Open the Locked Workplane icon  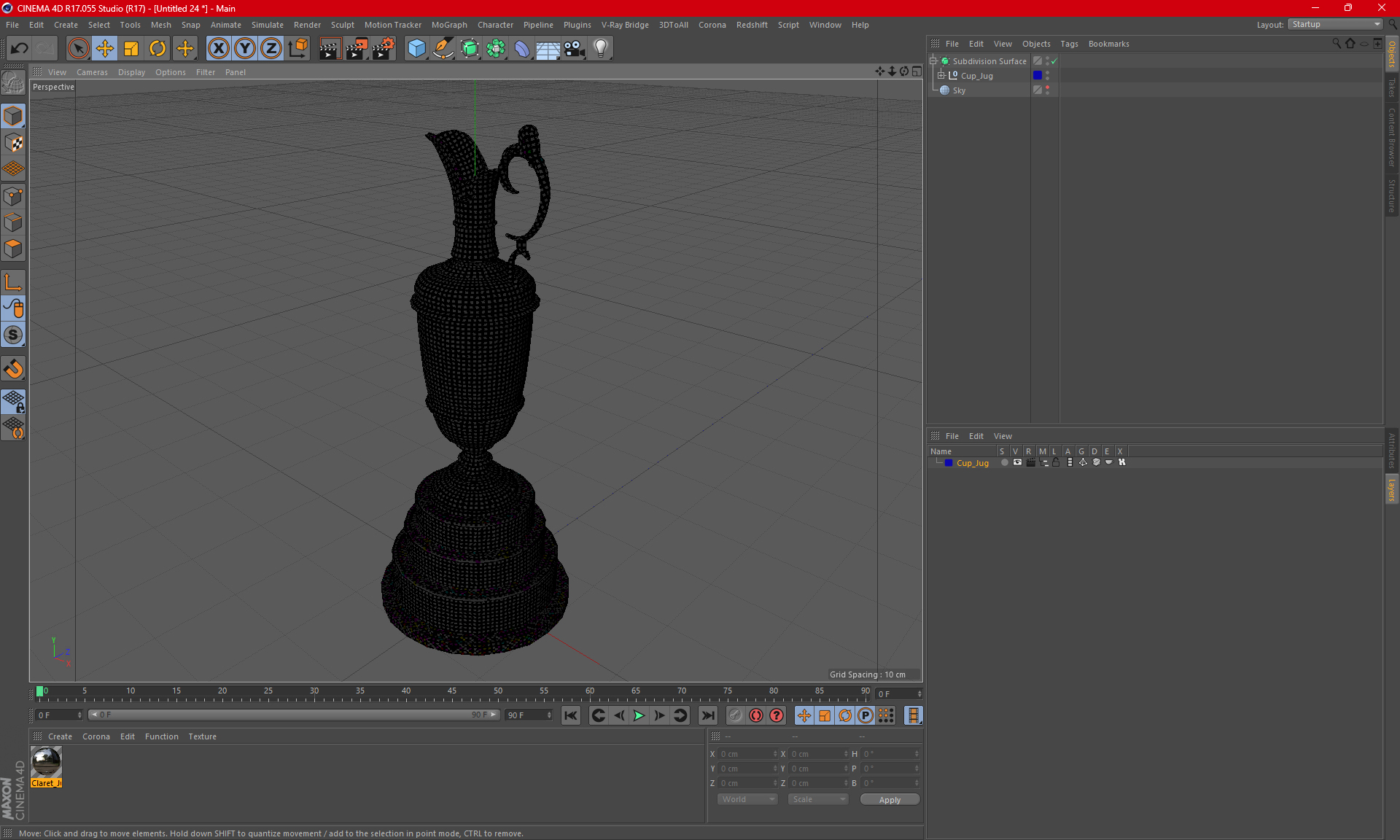coord(13,402)
